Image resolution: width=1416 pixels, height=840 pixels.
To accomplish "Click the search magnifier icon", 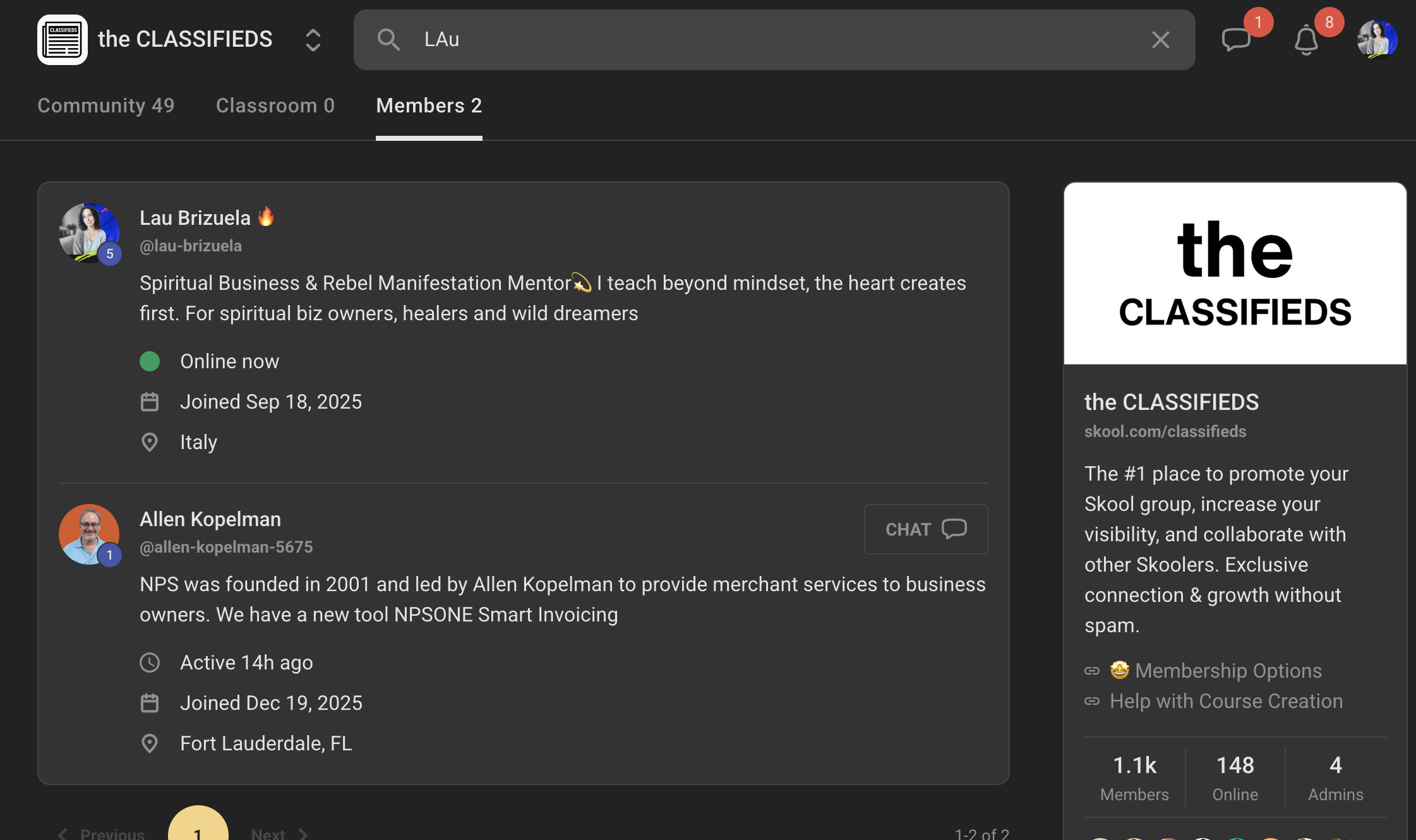I will coord(388,40).
